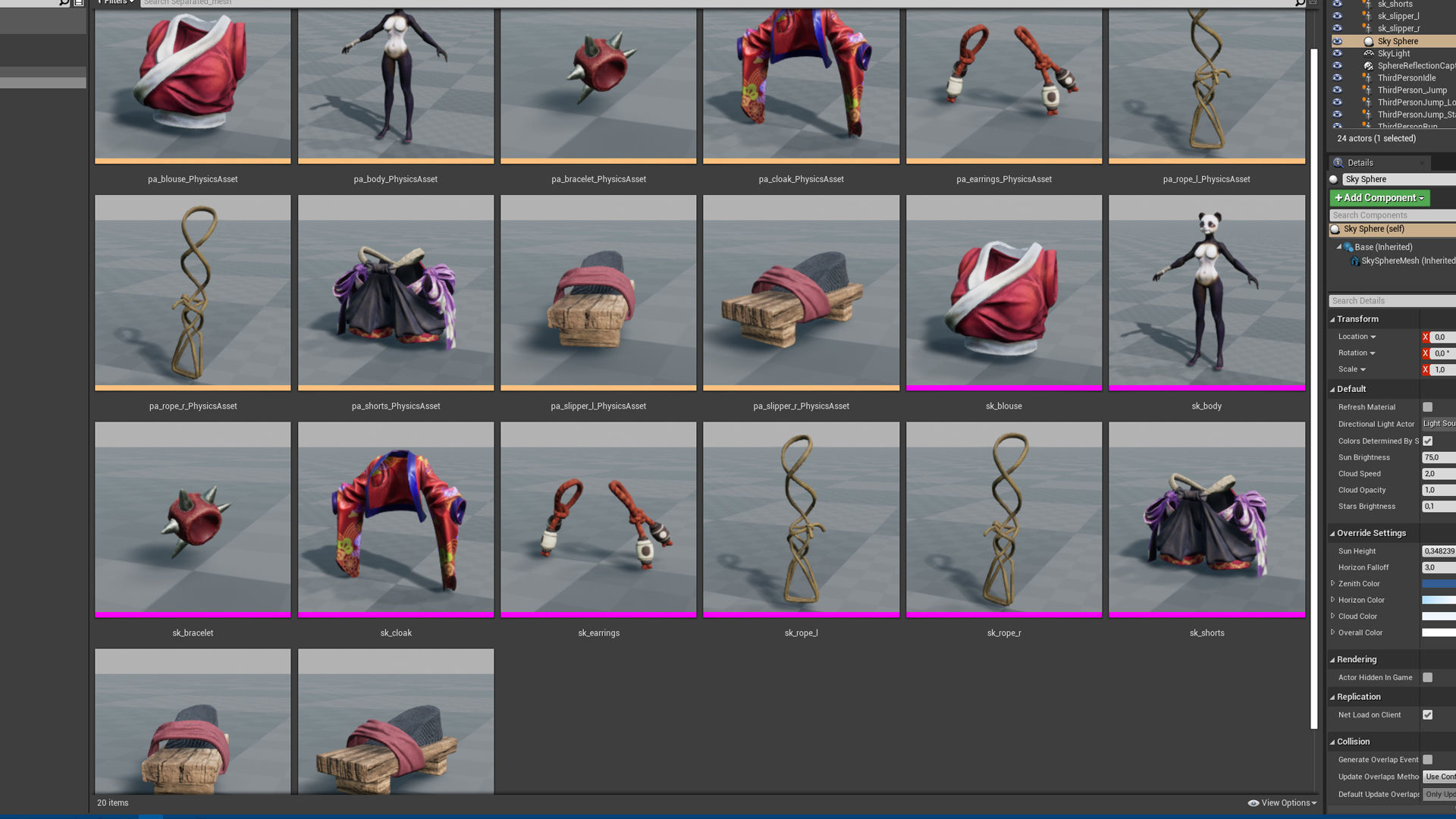The height and width of the screenshot is (819, 1456).
Task: Click the Sky Sphere actor sphere icon
Action: coord(1369,42)
